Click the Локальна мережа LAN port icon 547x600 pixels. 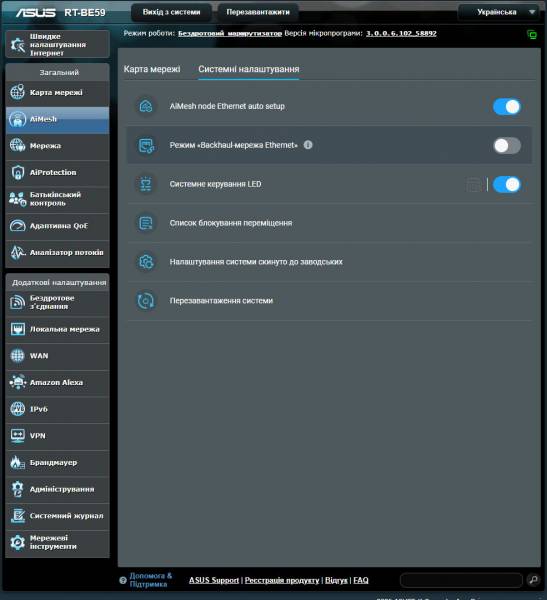17,329
